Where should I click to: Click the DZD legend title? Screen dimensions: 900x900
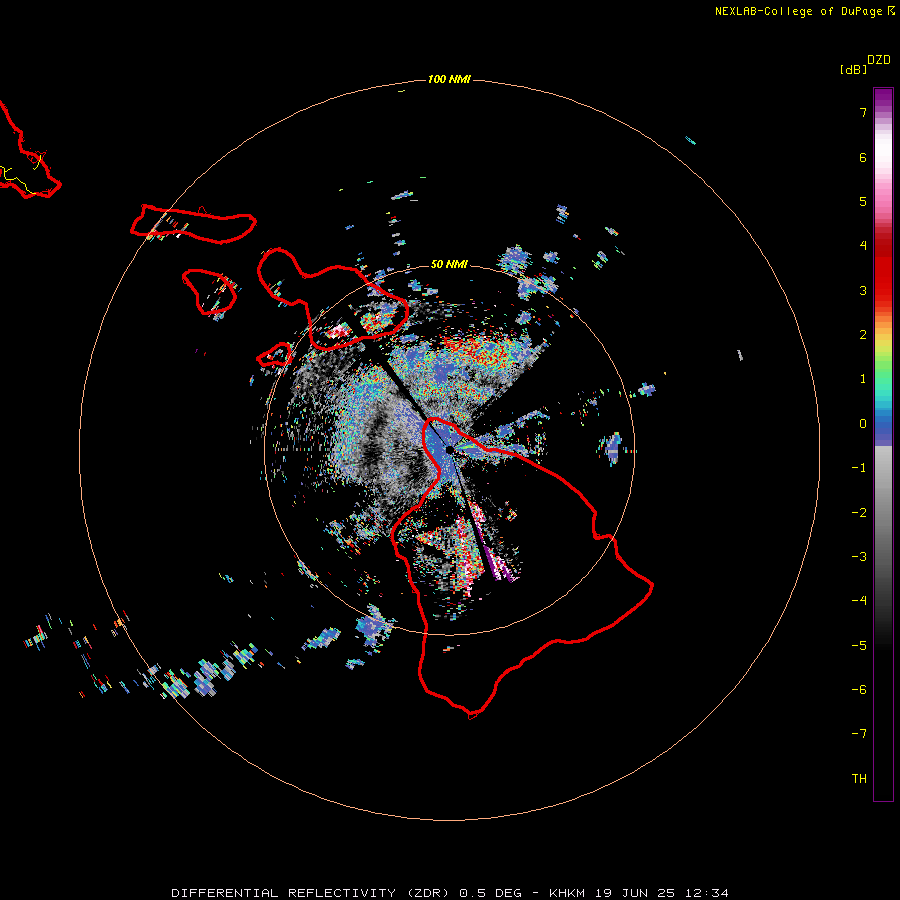coord(879,60)
